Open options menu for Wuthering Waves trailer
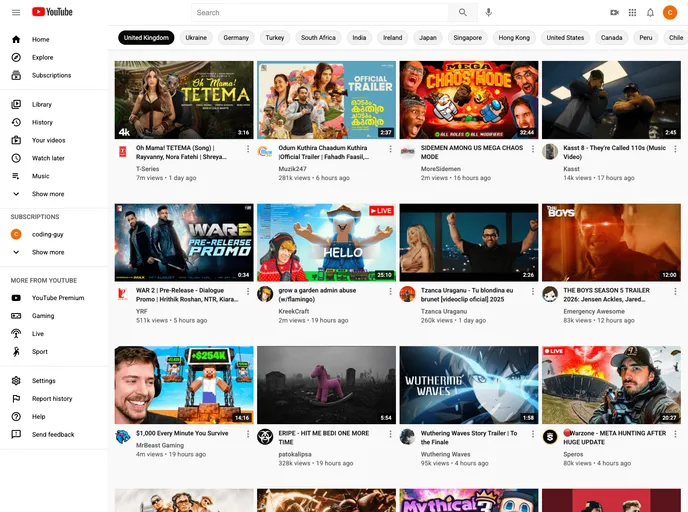The width and height of the screenshot is (688, 512). click(533, 434)
